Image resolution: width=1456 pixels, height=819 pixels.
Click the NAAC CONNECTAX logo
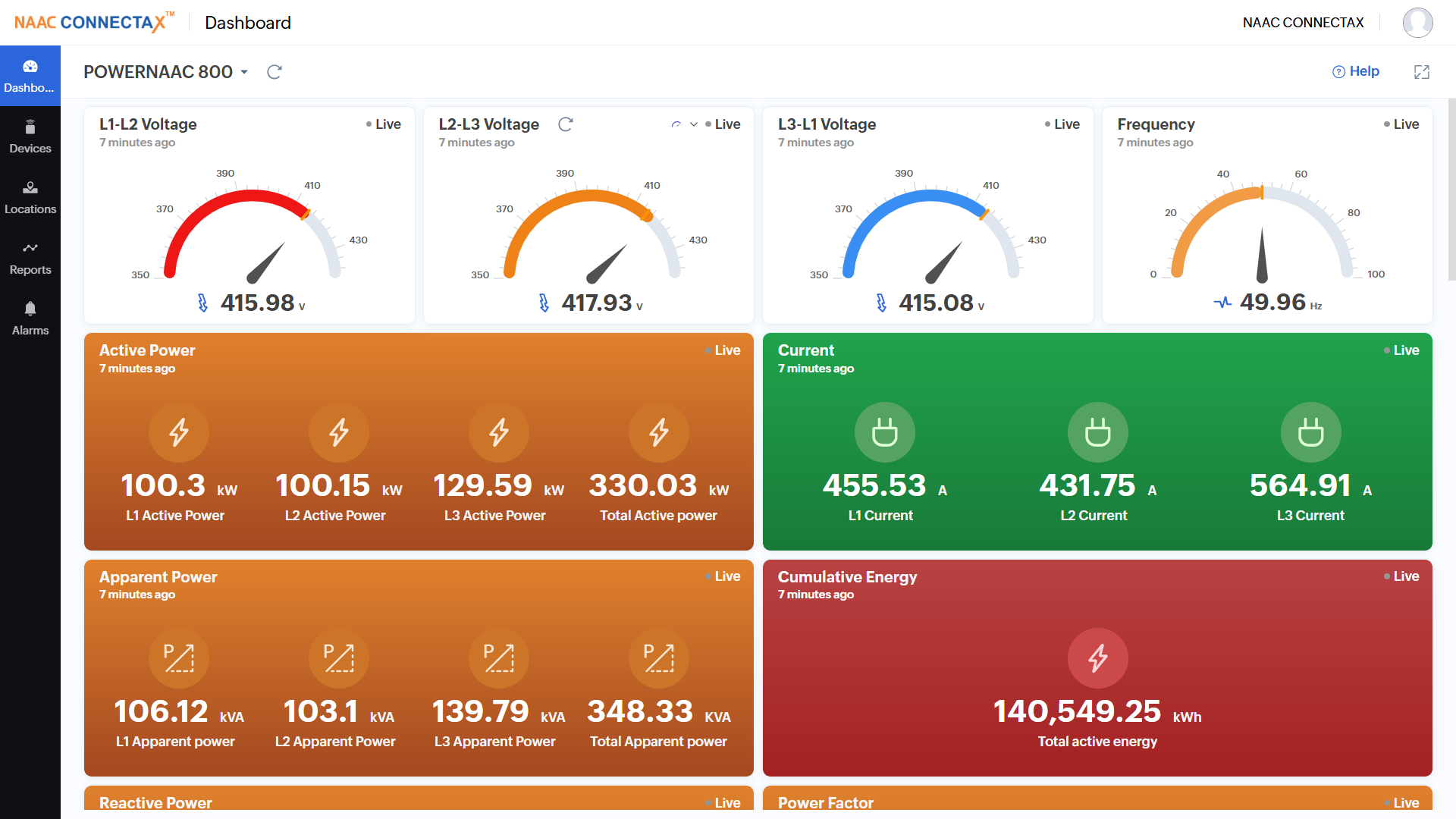(87, 22)
